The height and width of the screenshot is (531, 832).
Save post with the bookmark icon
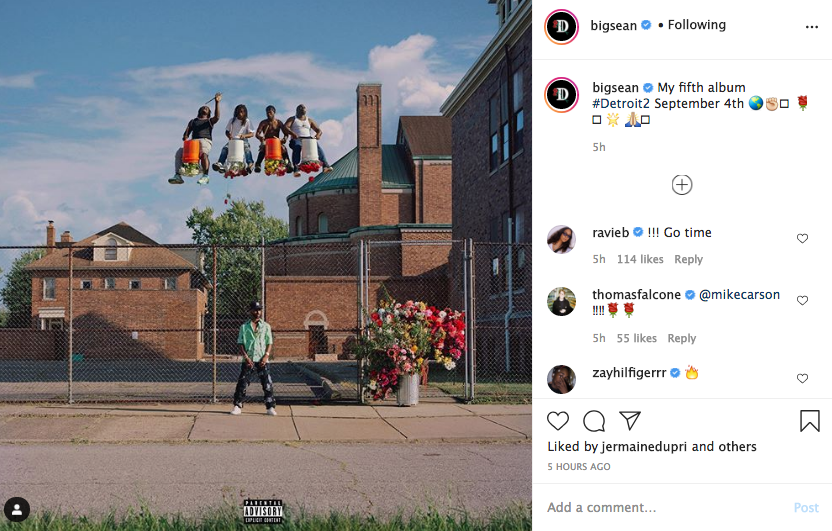(810, 421)
